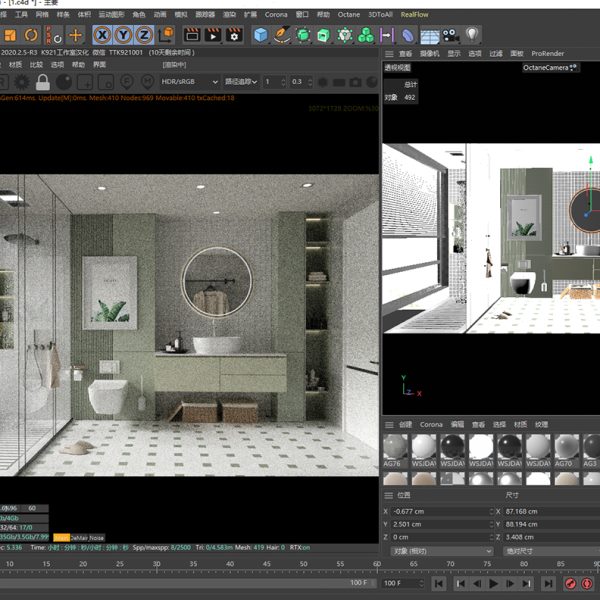
Task: Step to the previous frame
Action: point(477,584)
